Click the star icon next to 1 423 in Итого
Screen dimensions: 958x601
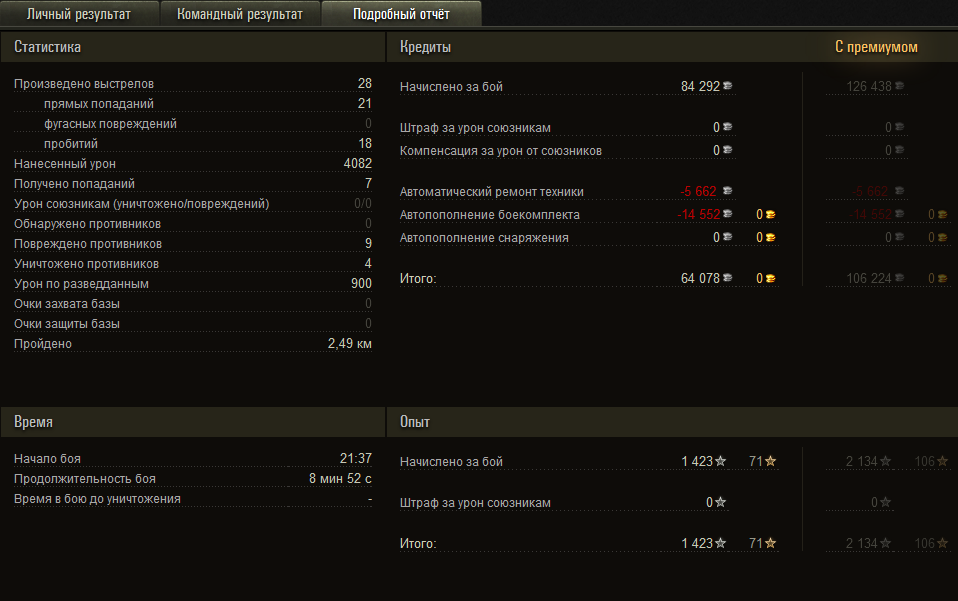click(721, 543)
